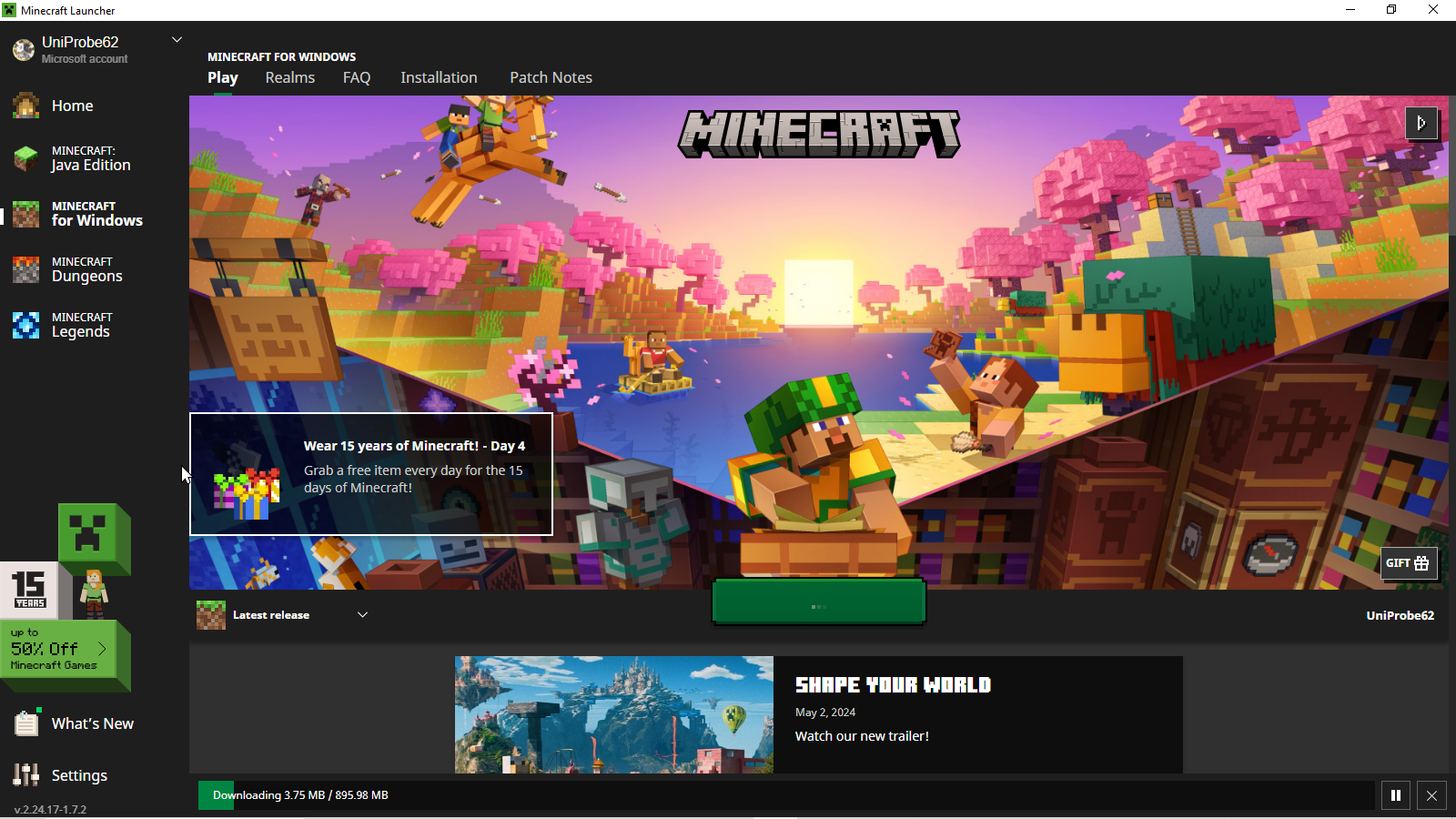Open the What's New section
The width and height of the screenshot is (1456, 819).
[91, 723]
